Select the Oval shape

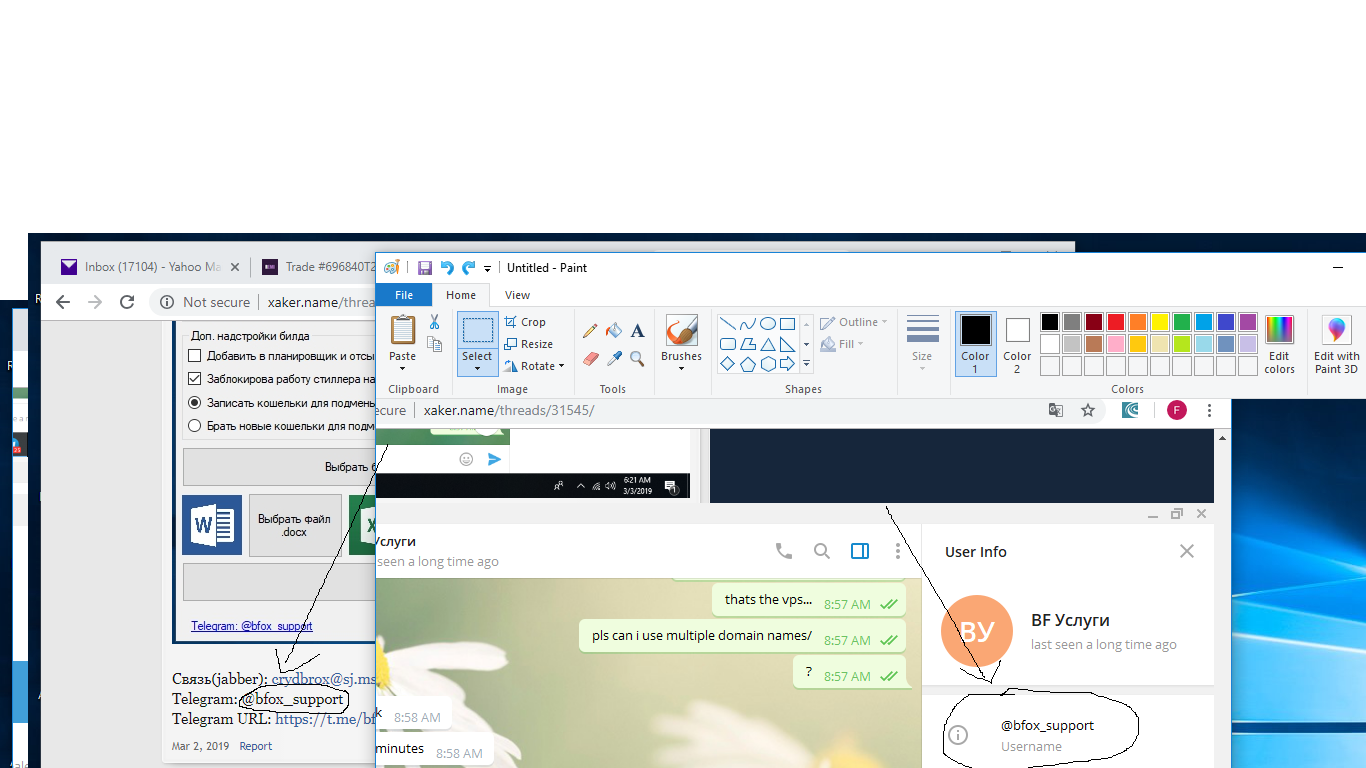click(768, 324)
